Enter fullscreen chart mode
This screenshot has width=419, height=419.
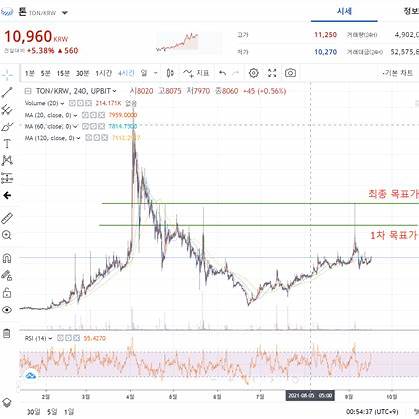(x=272, y=73)
